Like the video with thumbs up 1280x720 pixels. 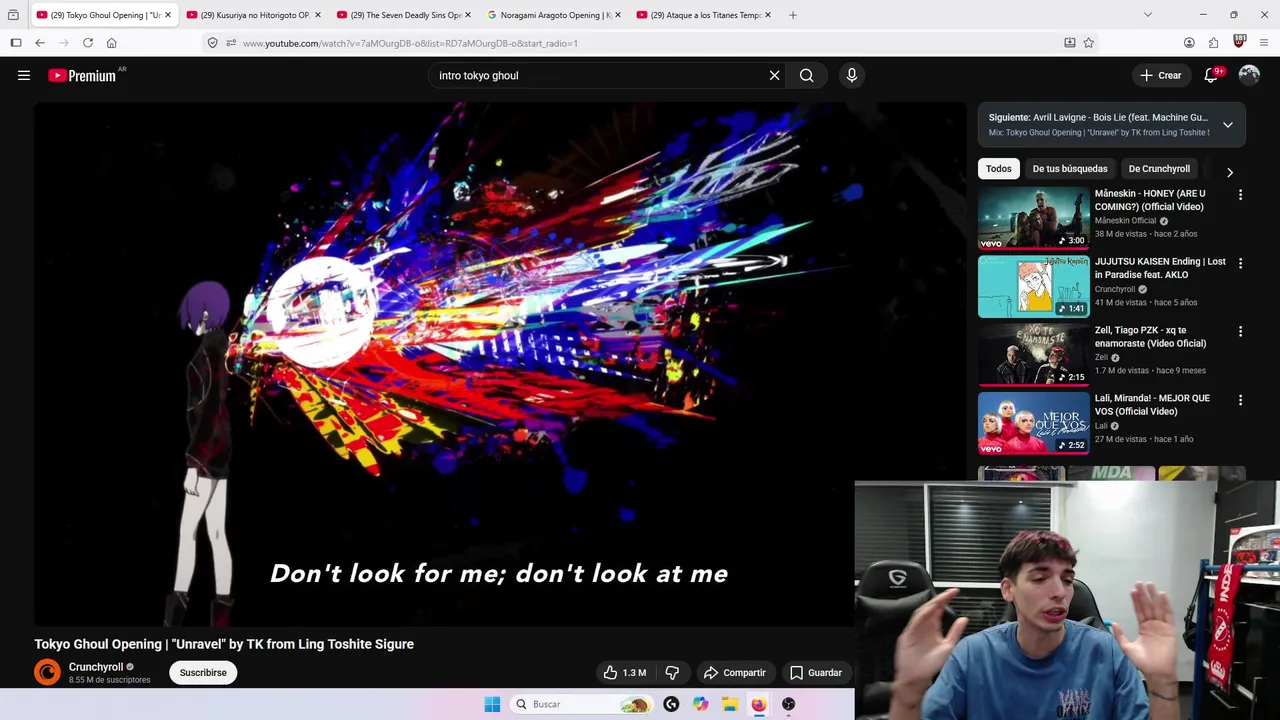[x=625, y=673]
